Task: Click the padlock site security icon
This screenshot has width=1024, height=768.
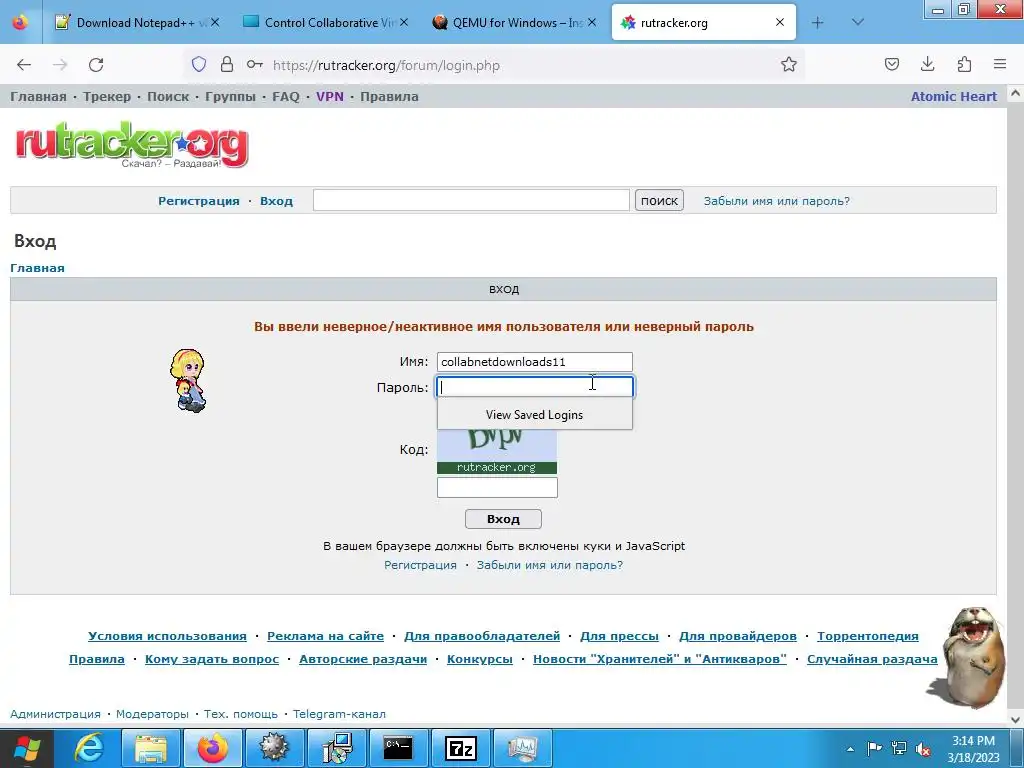Action: click(x=227, y=65)
